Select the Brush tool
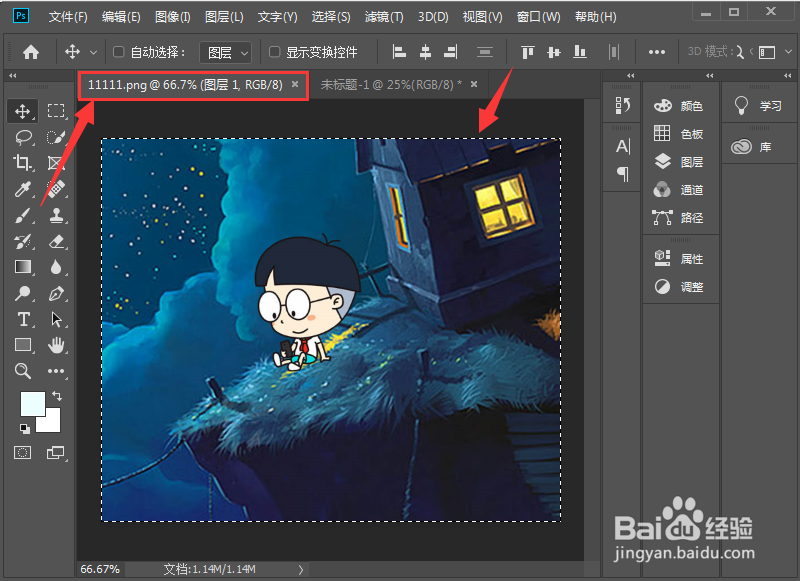Screen dimensions: 800x581 pyautogui.click(x=23, y=215)
